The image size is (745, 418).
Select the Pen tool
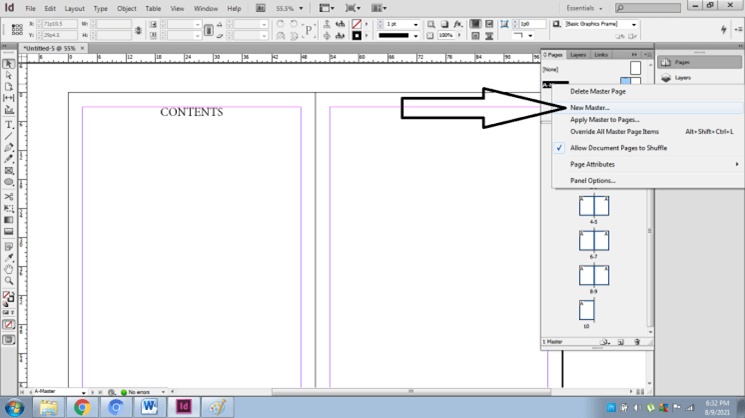click(9, 148)
